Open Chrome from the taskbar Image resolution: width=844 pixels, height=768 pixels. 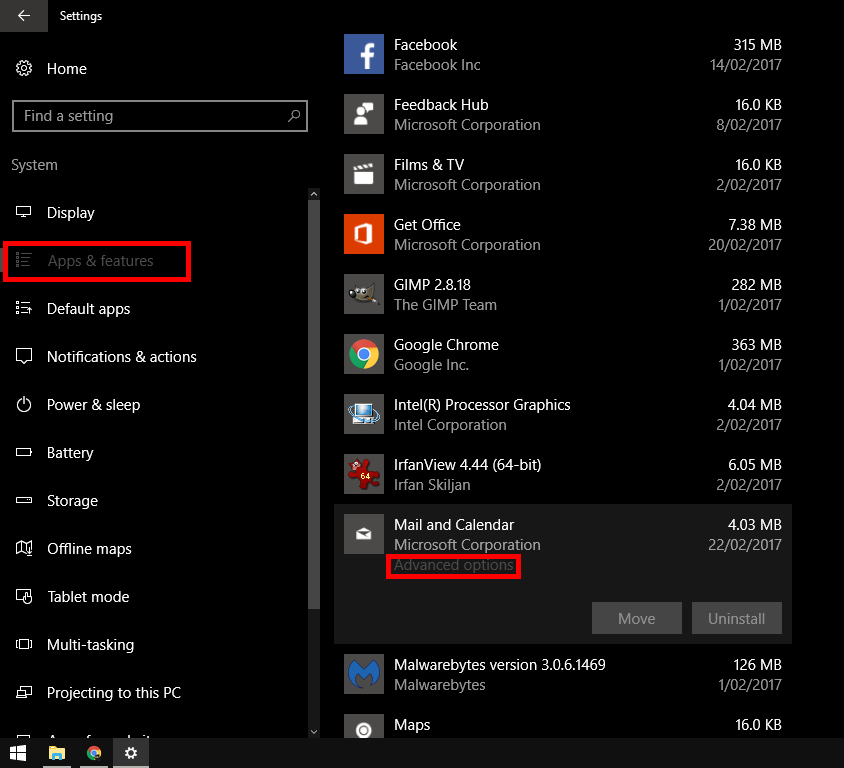94,753
